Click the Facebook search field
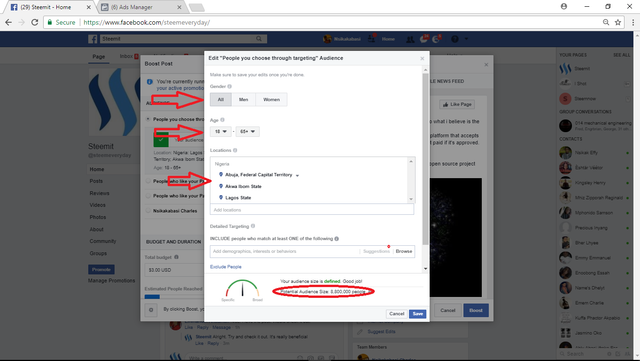This screenshot has width=640, height=361. point(176,39)
